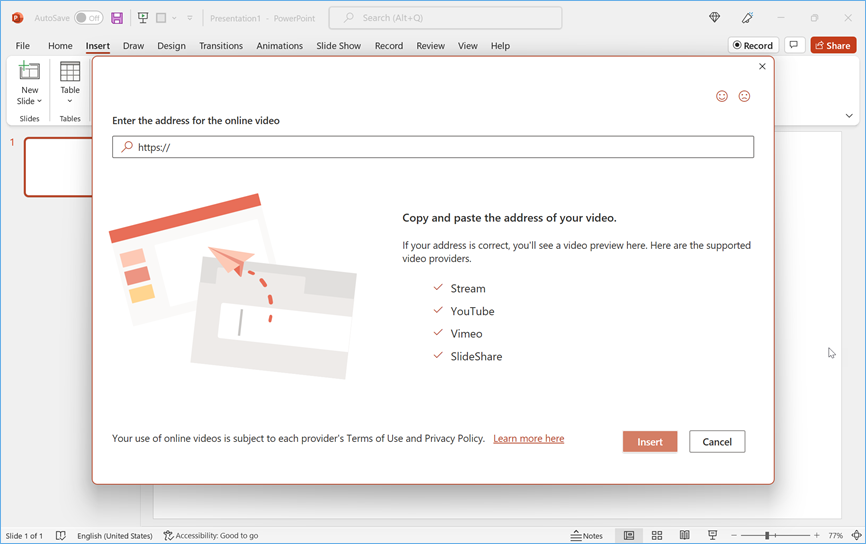
Task: Click the Comments icon near Share
Action: [x=794, y=45]
